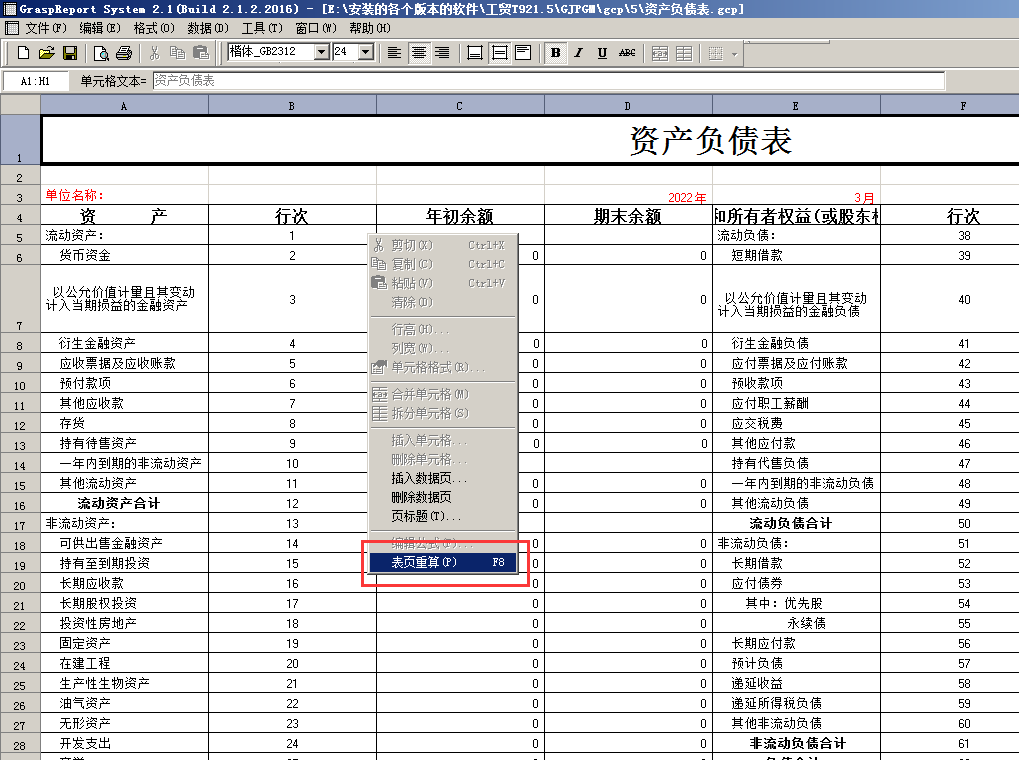Open a report file with the folder icon
The height and width of the screenshot is (760, 1019).
[47, 52]
